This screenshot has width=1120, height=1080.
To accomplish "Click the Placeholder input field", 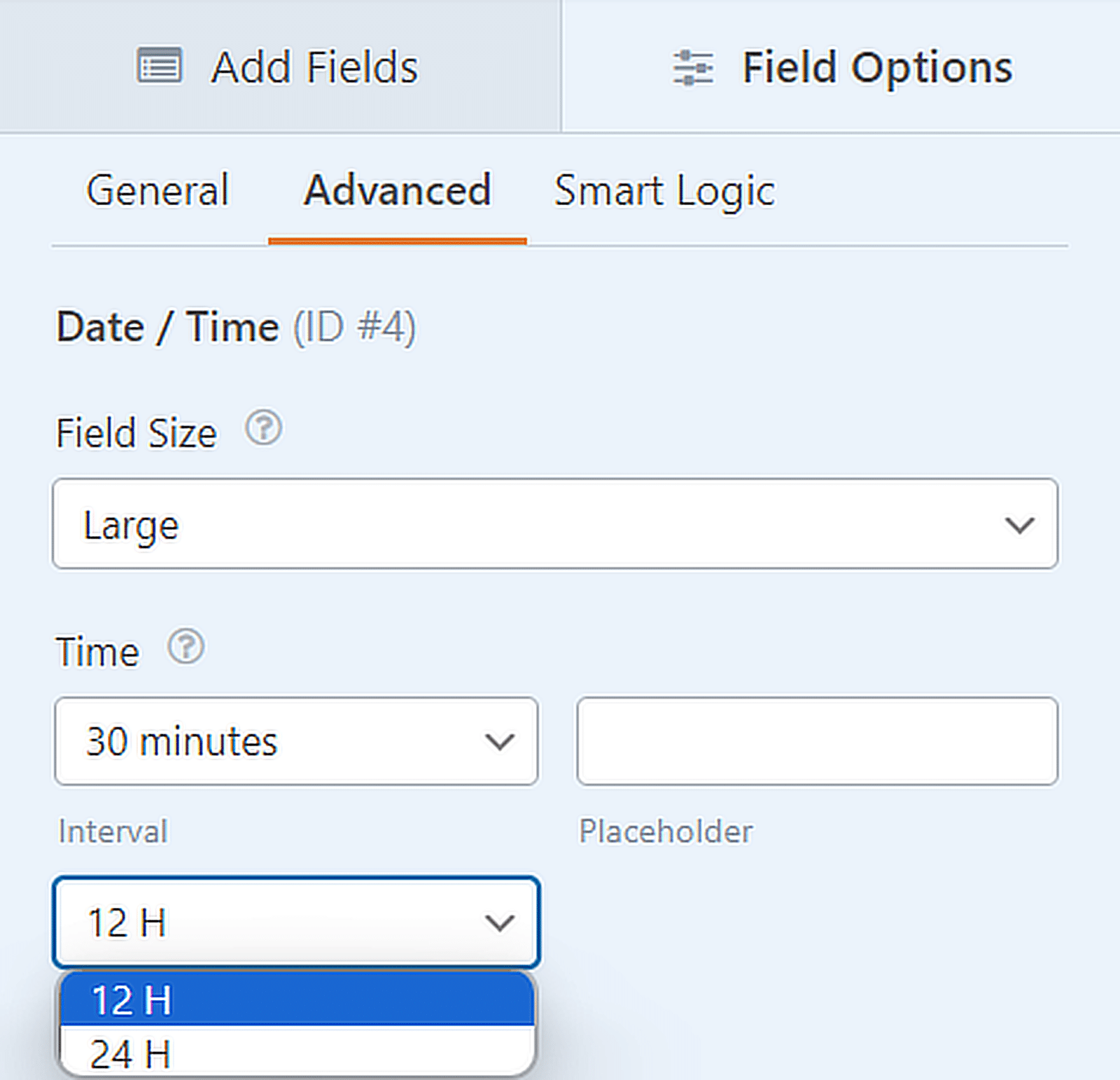I will tap(815, 741).
